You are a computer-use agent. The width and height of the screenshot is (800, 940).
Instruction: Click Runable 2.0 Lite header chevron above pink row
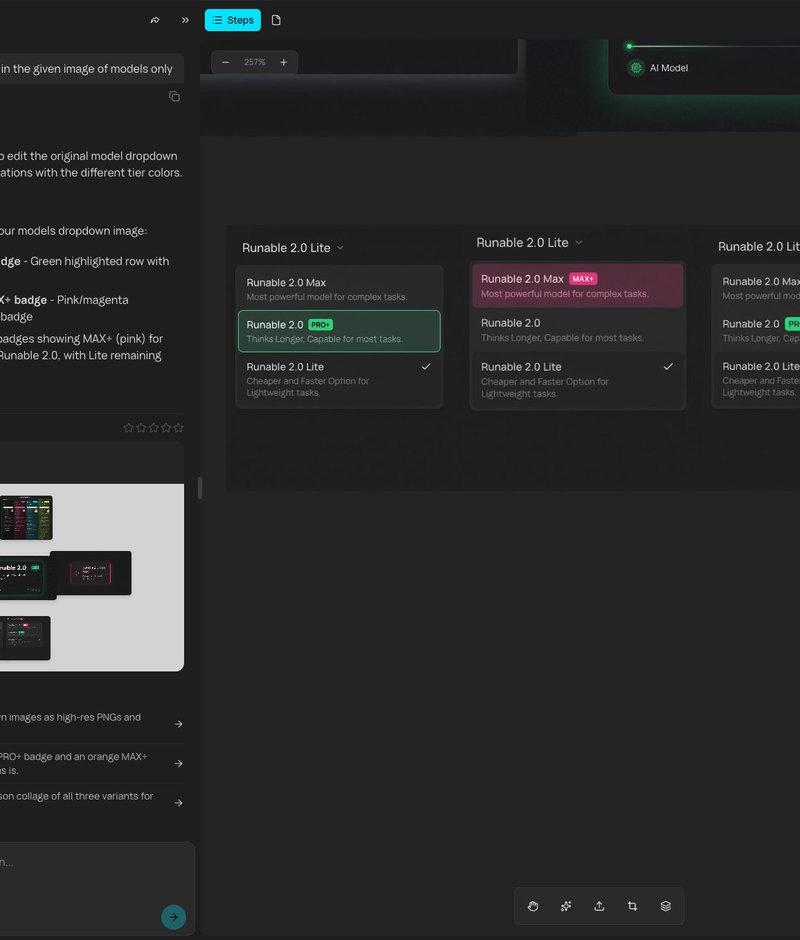coord(579,242)
